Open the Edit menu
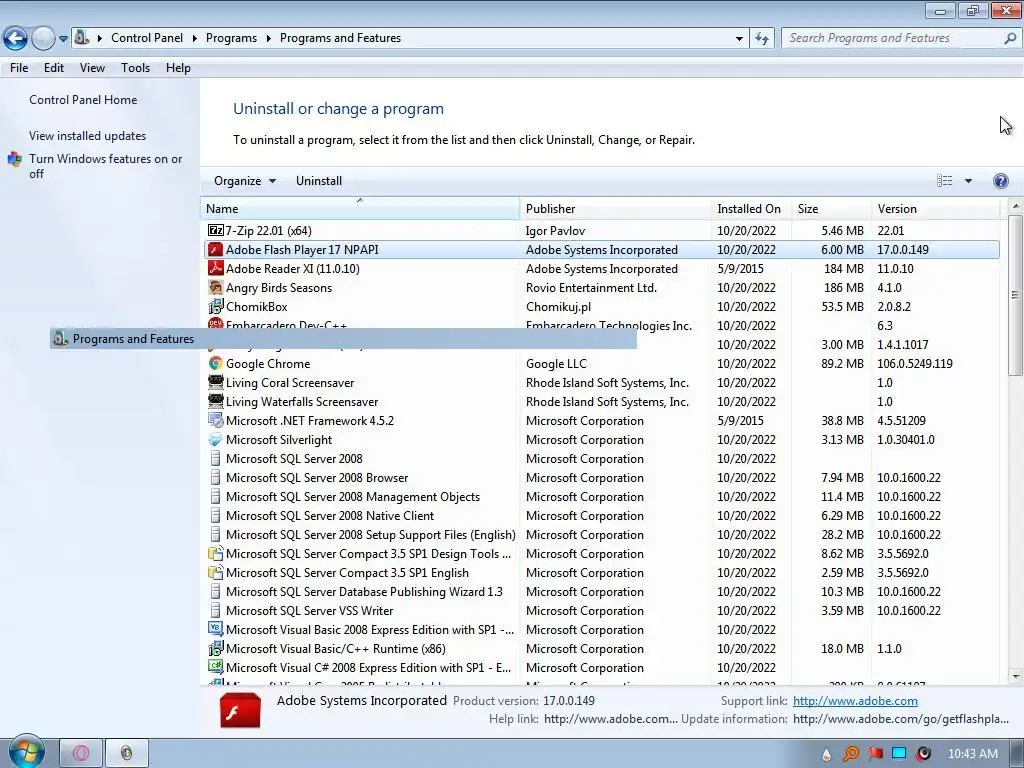The width and height of the screenshot is (1024, 768). tap(54, 68)
